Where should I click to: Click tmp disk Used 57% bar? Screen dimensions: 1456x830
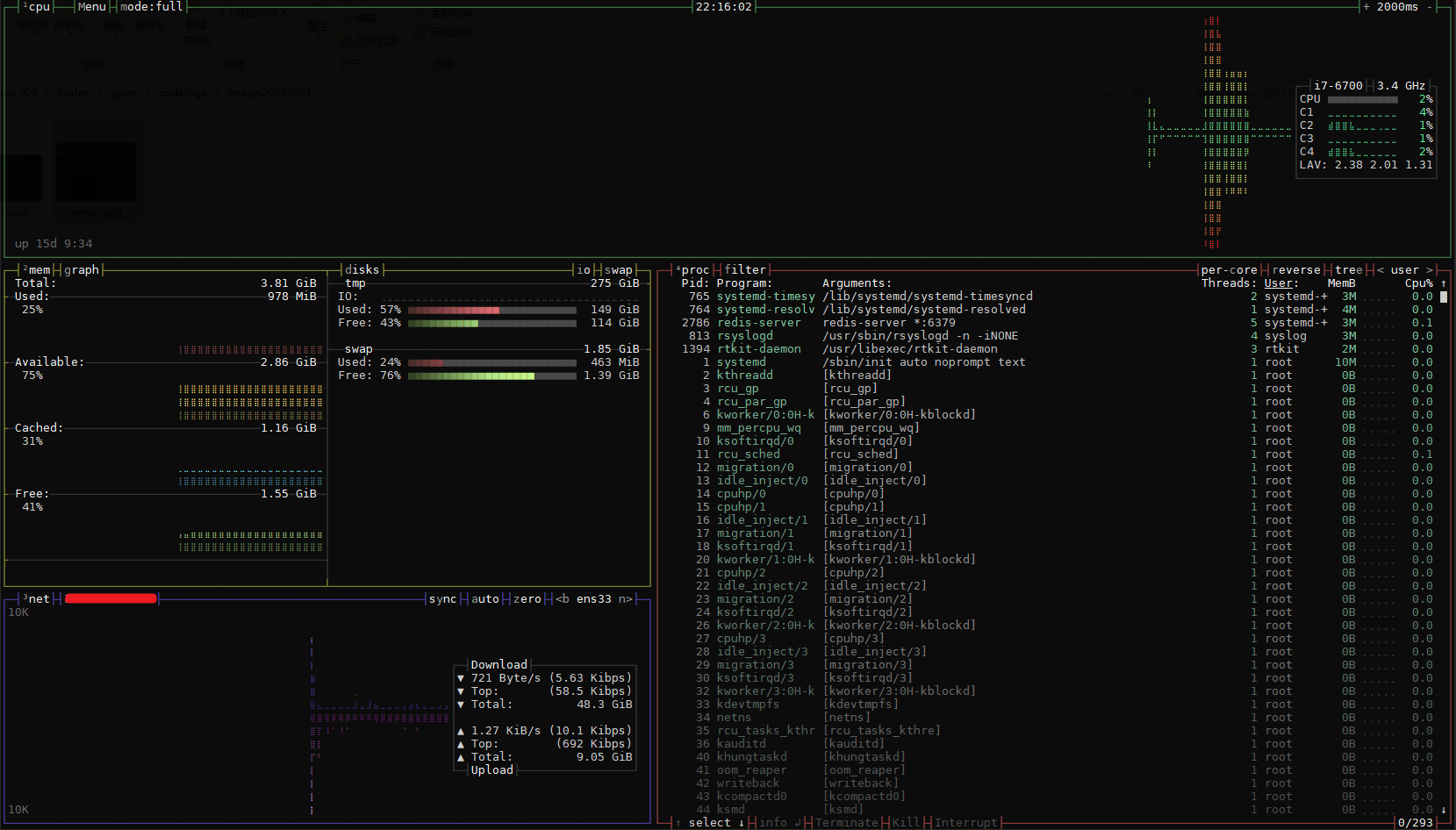492,310
